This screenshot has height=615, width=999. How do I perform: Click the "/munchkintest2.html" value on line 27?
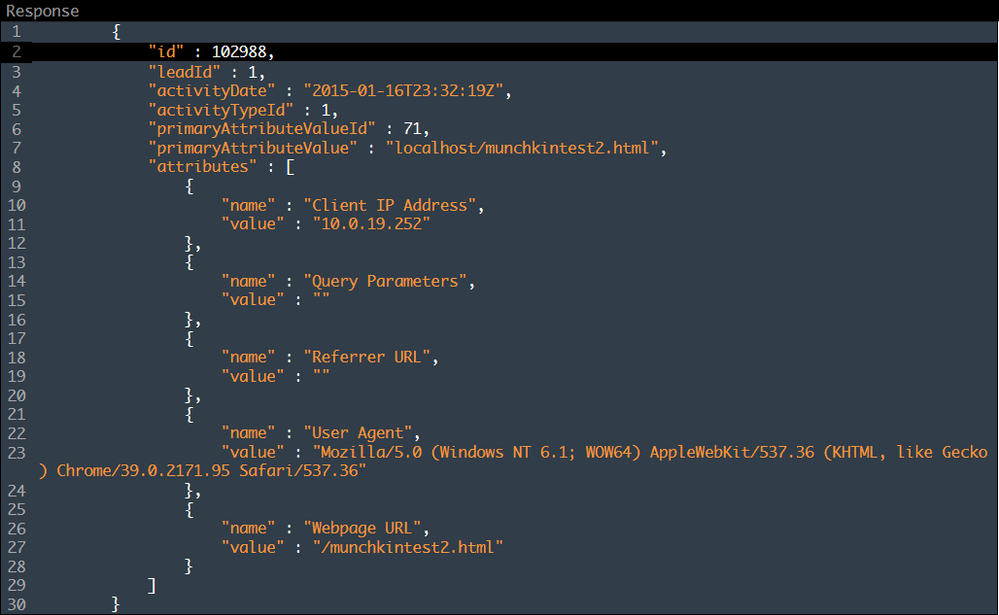pos(408,547)
